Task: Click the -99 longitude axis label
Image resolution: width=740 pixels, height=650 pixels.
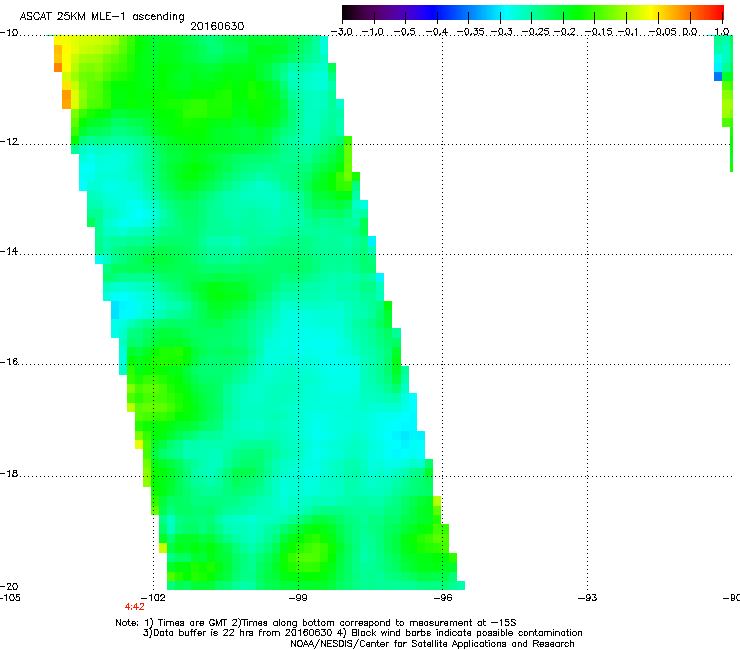Action: click(298, 598)
